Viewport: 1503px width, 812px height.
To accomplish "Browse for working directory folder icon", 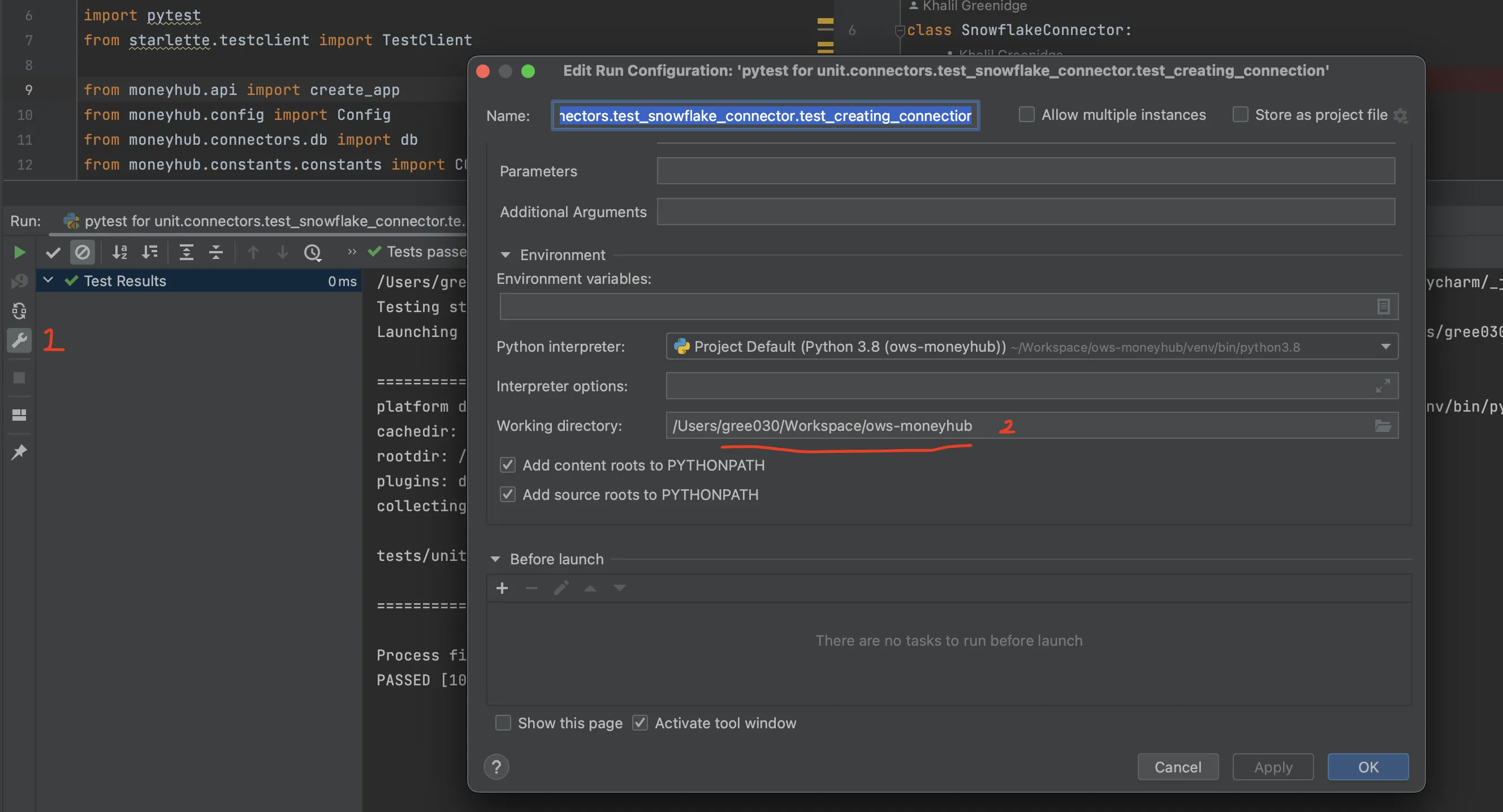I will [x=1382, y=426].
